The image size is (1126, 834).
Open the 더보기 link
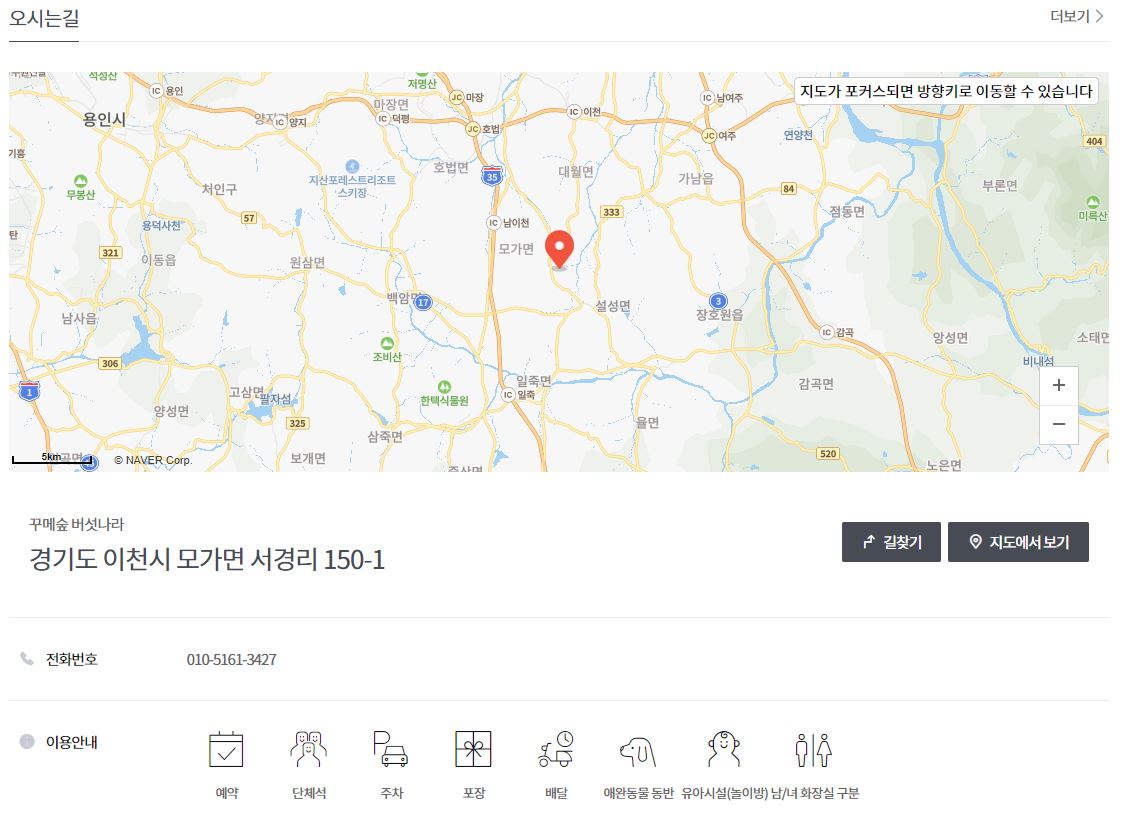pos(1076,16)
